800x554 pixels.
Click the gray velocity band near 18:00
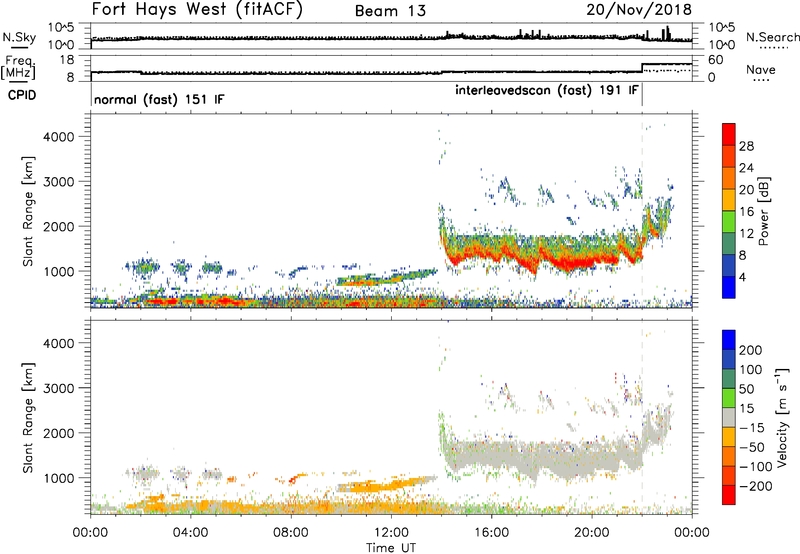click(543, 456)
